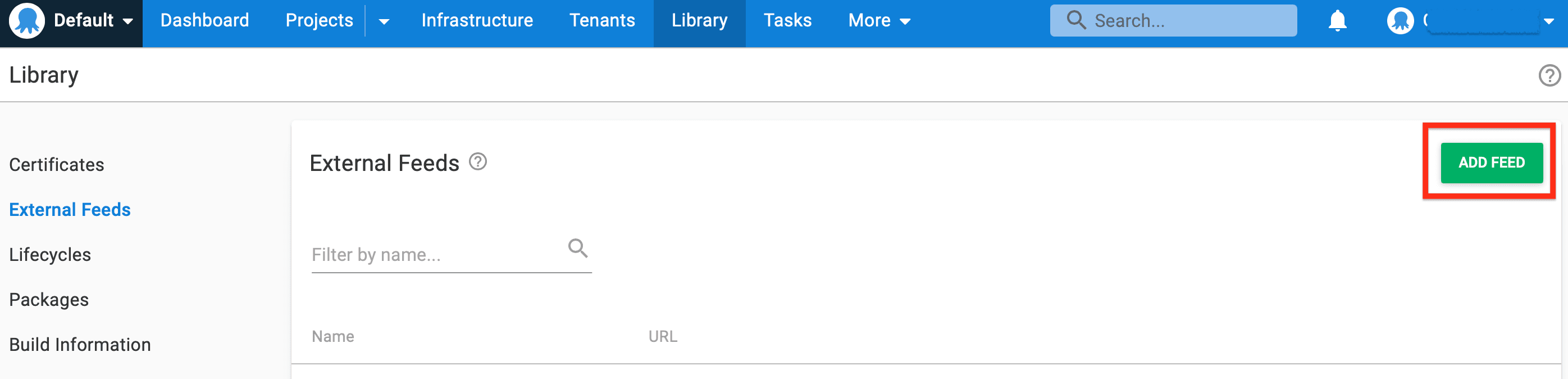Navigate to Build Information

pyautogui.click(x=80, y=345)
